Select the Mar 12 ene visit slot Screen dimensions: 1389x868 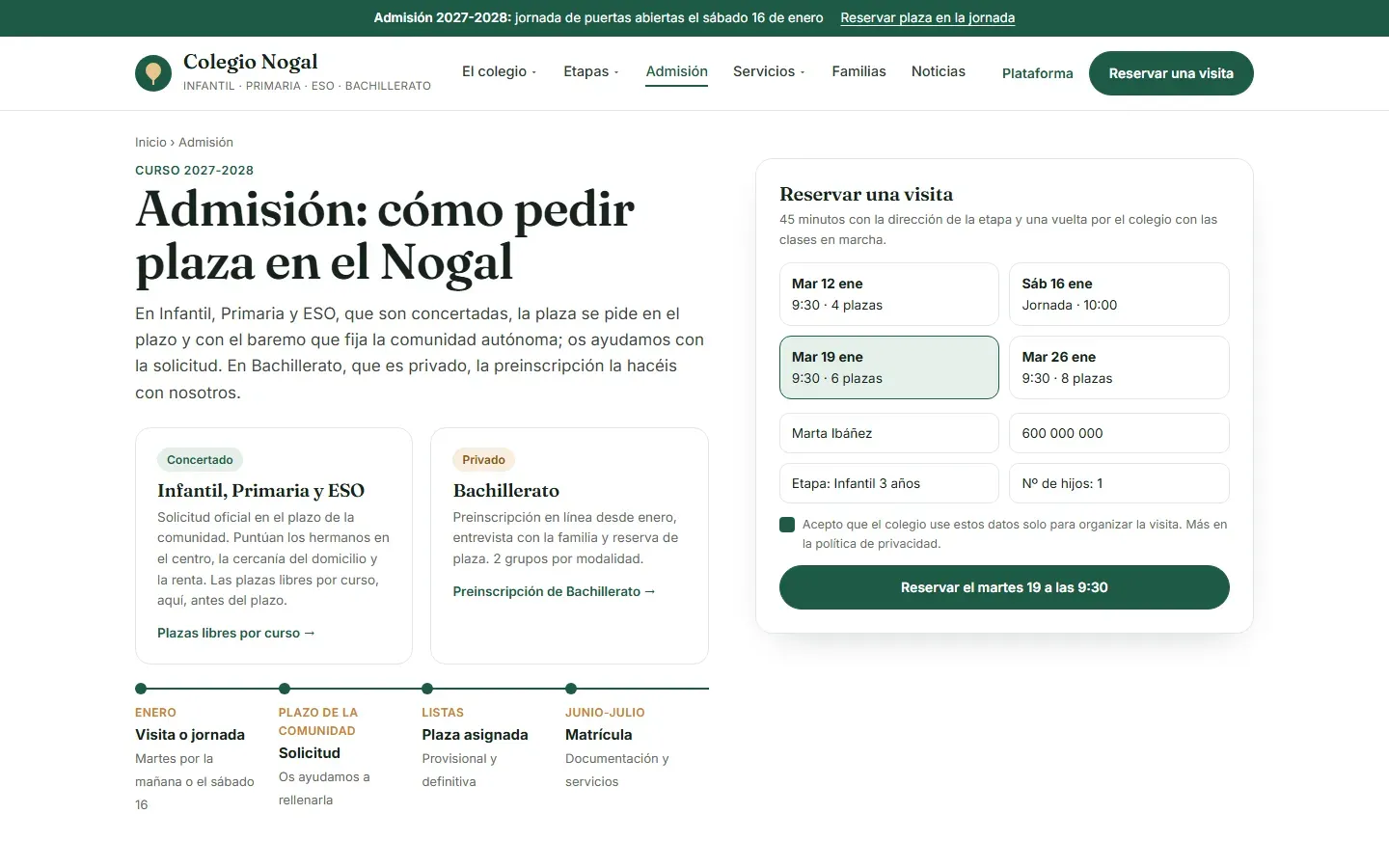889,294
